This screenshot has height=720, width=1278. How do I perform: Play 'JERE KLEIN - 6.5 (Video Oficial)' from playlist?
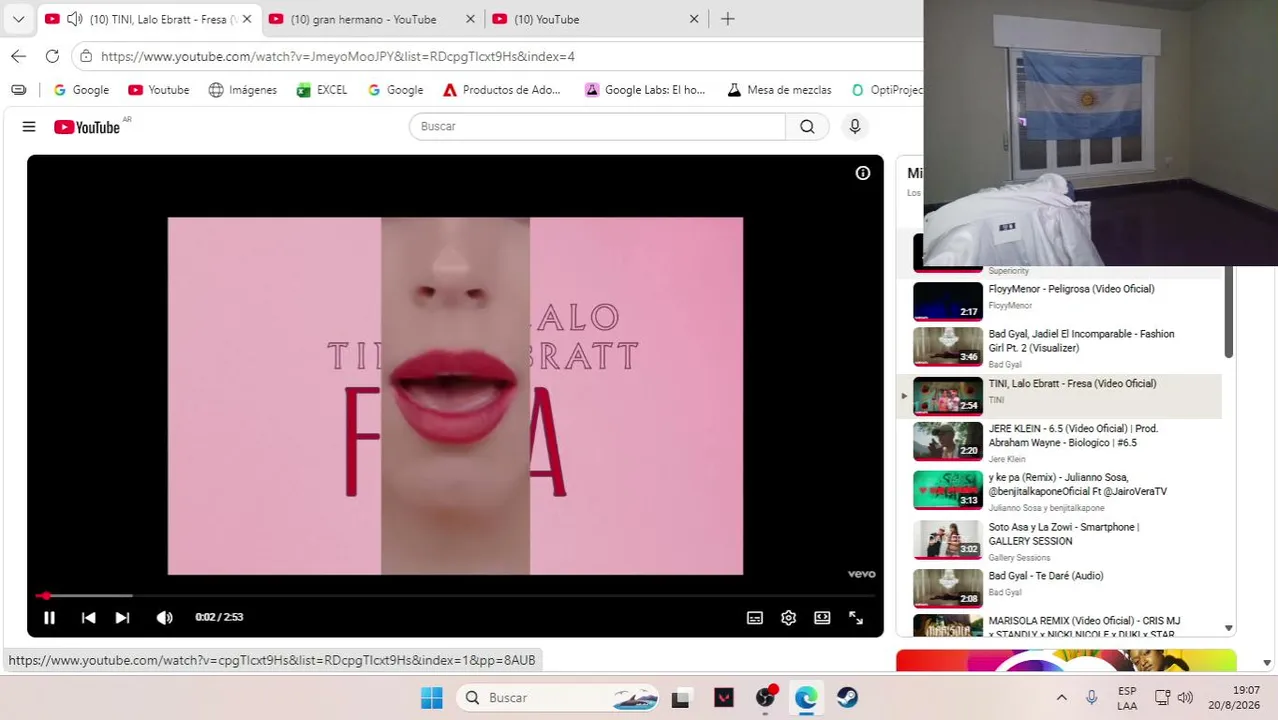tap(1060, 442)
